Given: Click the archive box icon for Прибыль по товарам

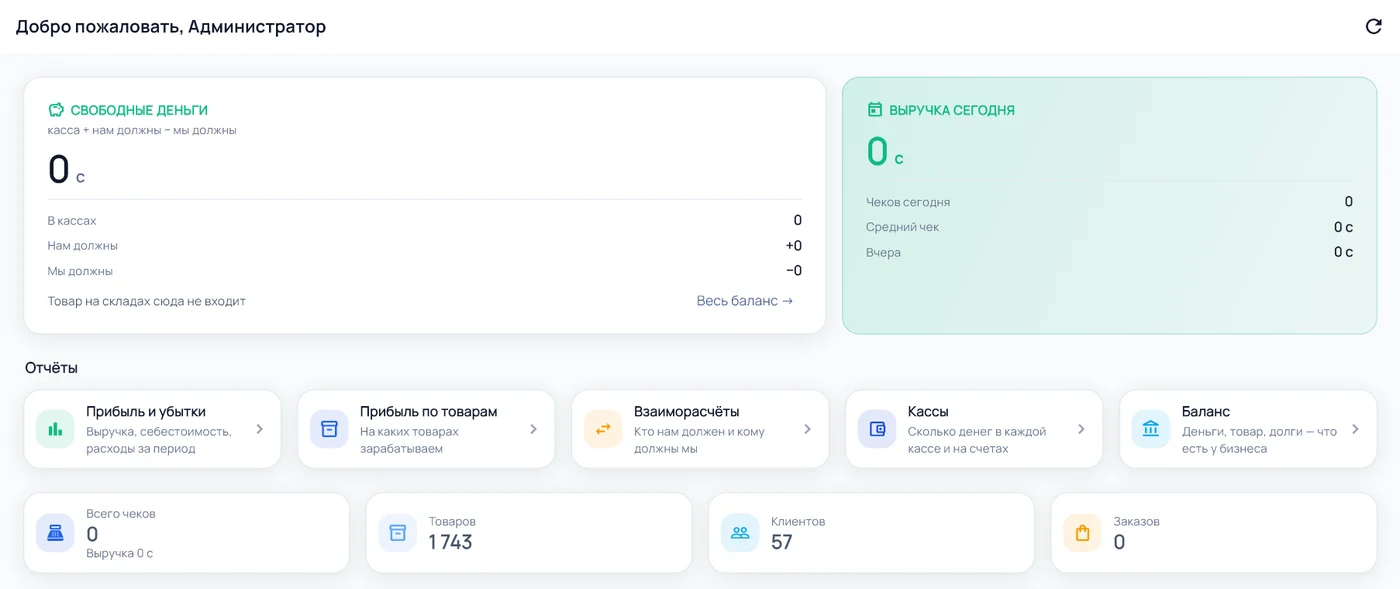Looking at the screenshot, I should [329, 429].
